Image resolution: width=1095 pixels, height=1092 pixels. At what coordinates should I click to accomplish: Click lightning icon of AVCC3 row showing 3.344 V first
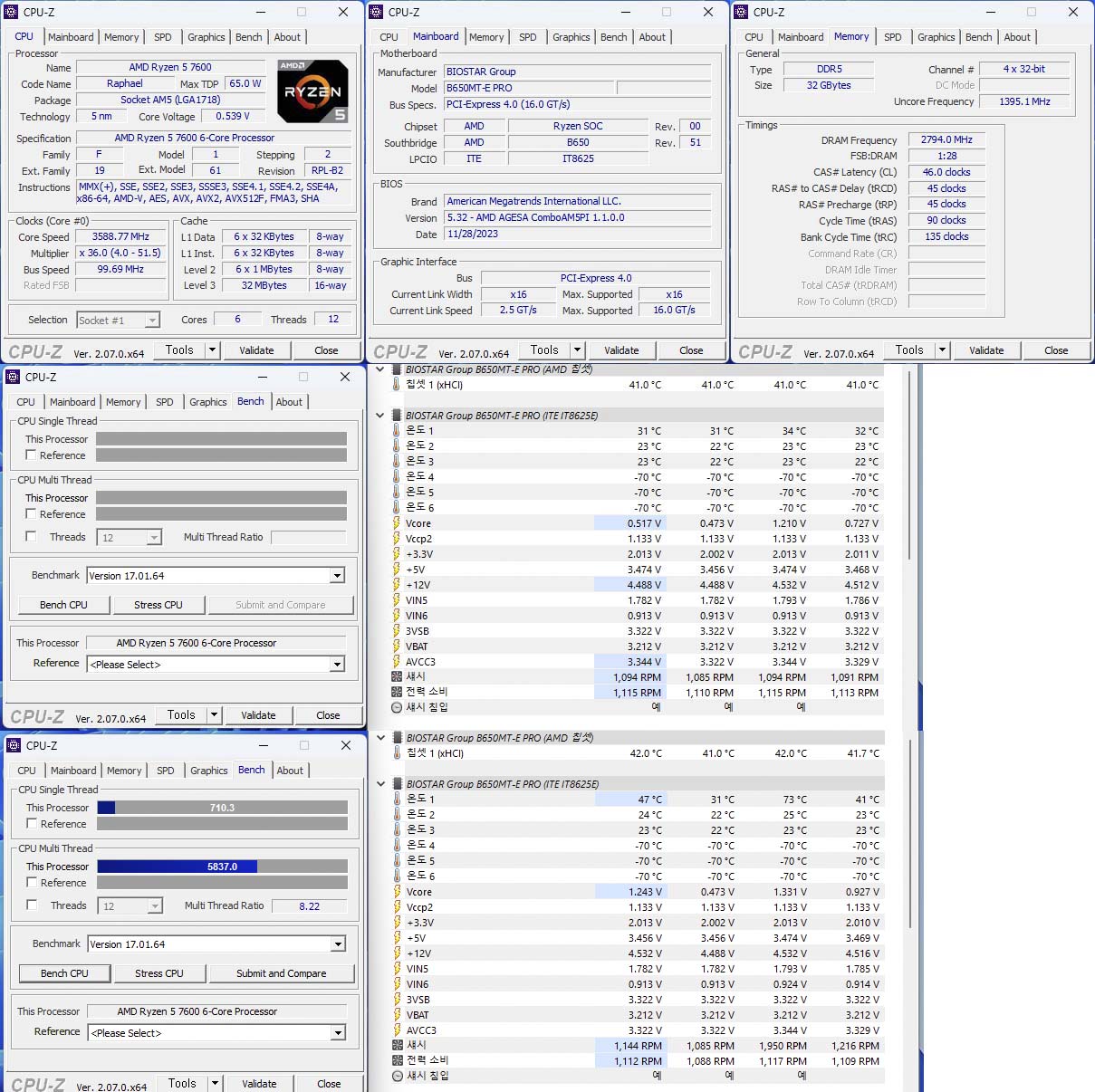(x=396, y=662)
